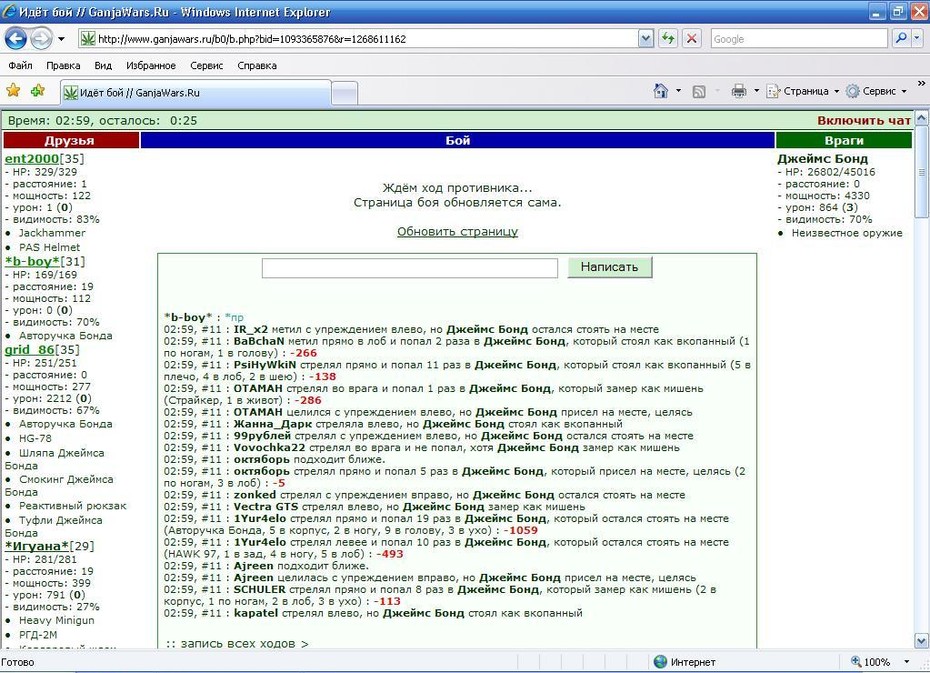Click the scrollbar up arrow
Viewport: 930px width, 673px height.
coord(922,119)
